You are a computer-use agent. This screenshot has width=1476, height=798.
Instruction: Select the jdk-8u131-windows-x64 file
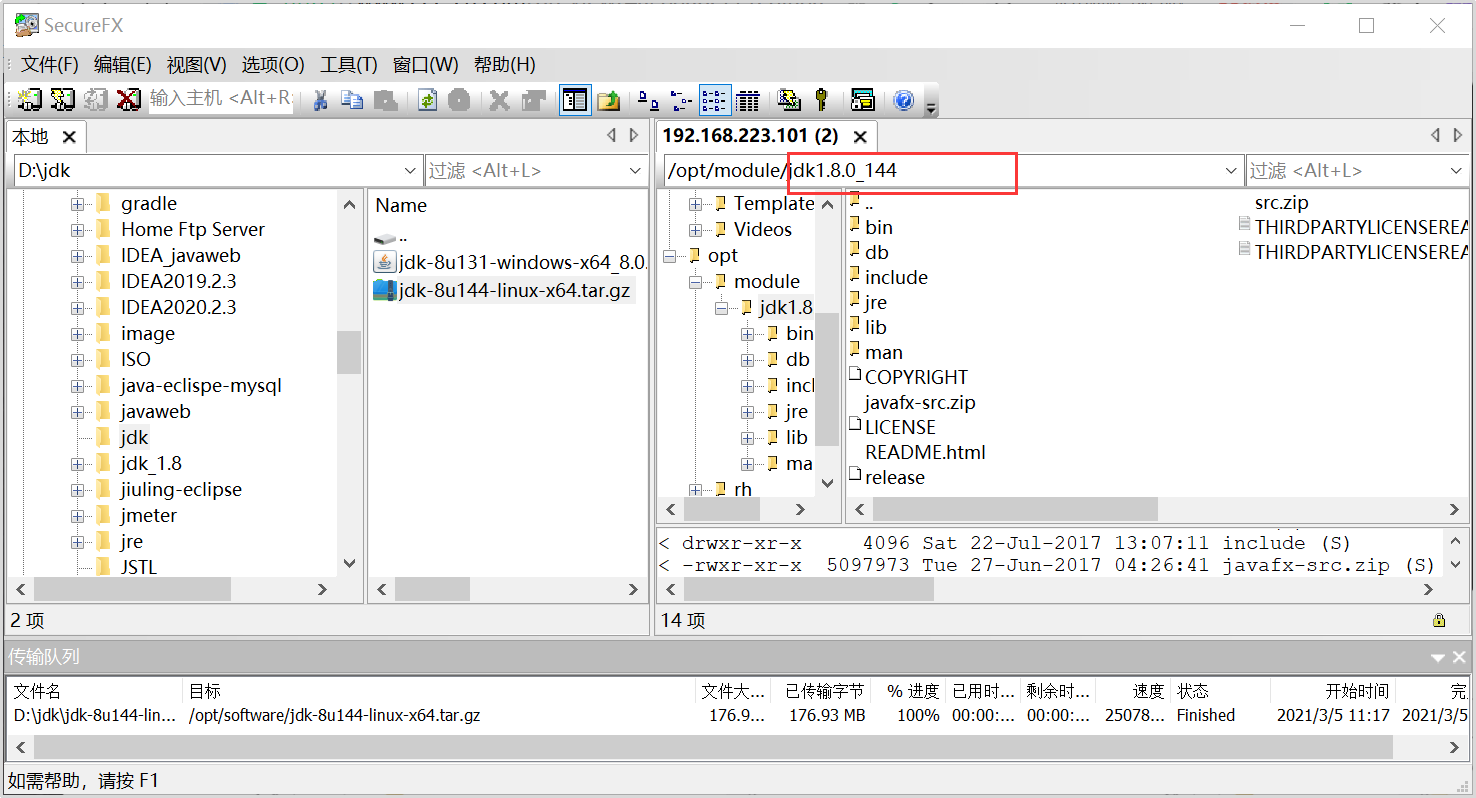(510, 263)
